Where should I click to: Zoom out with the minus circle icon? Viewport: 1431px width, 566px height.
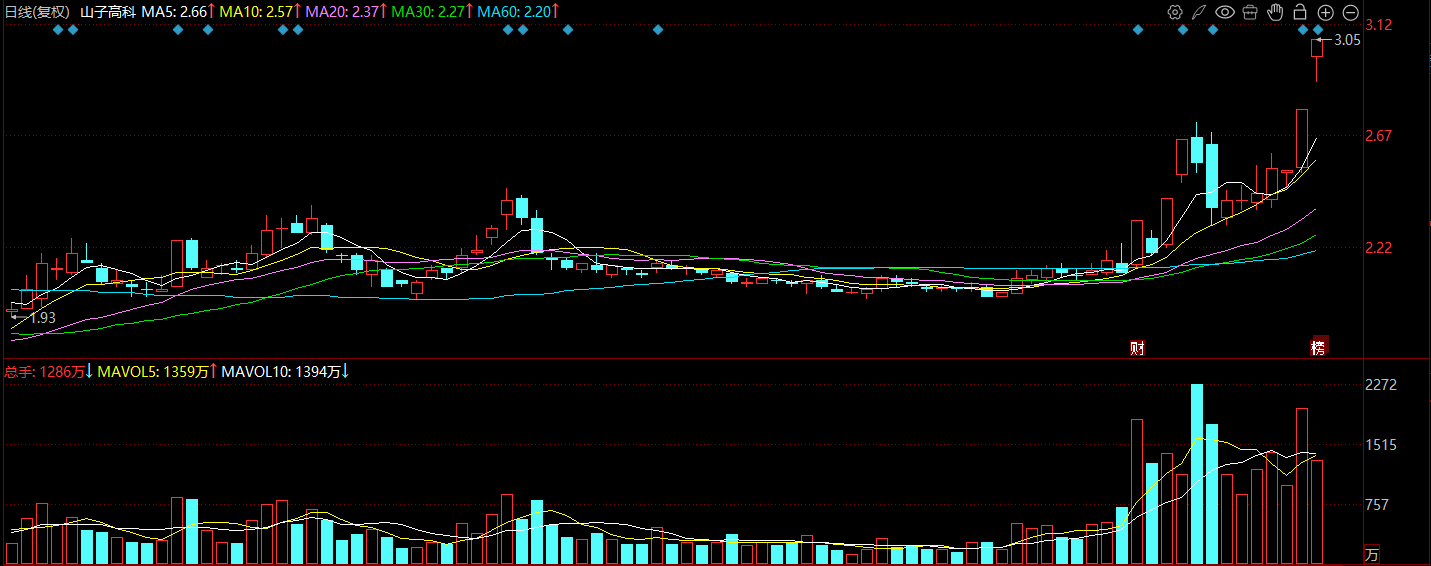pos(1350,12)
